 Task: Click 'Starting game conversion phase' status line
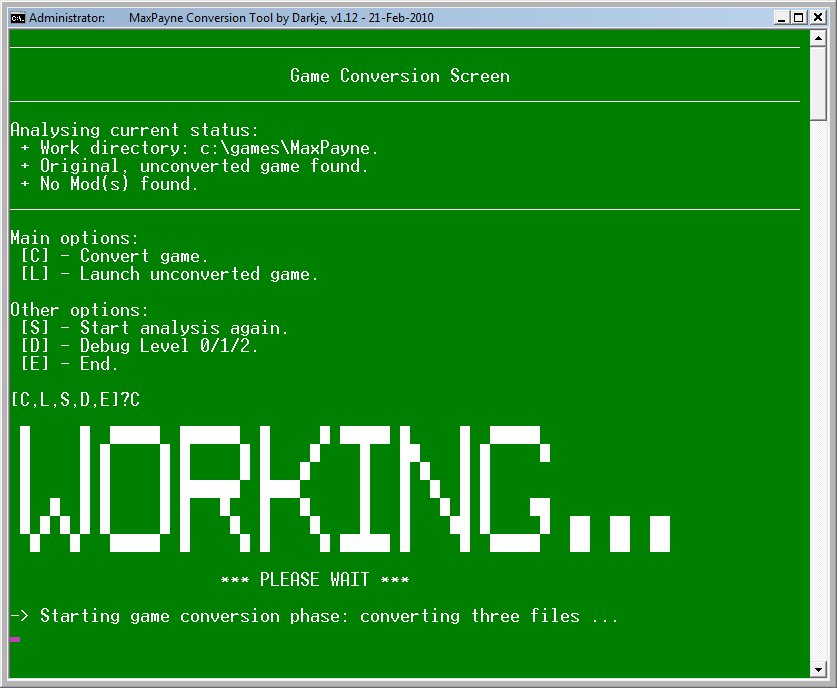coord(314,616)
